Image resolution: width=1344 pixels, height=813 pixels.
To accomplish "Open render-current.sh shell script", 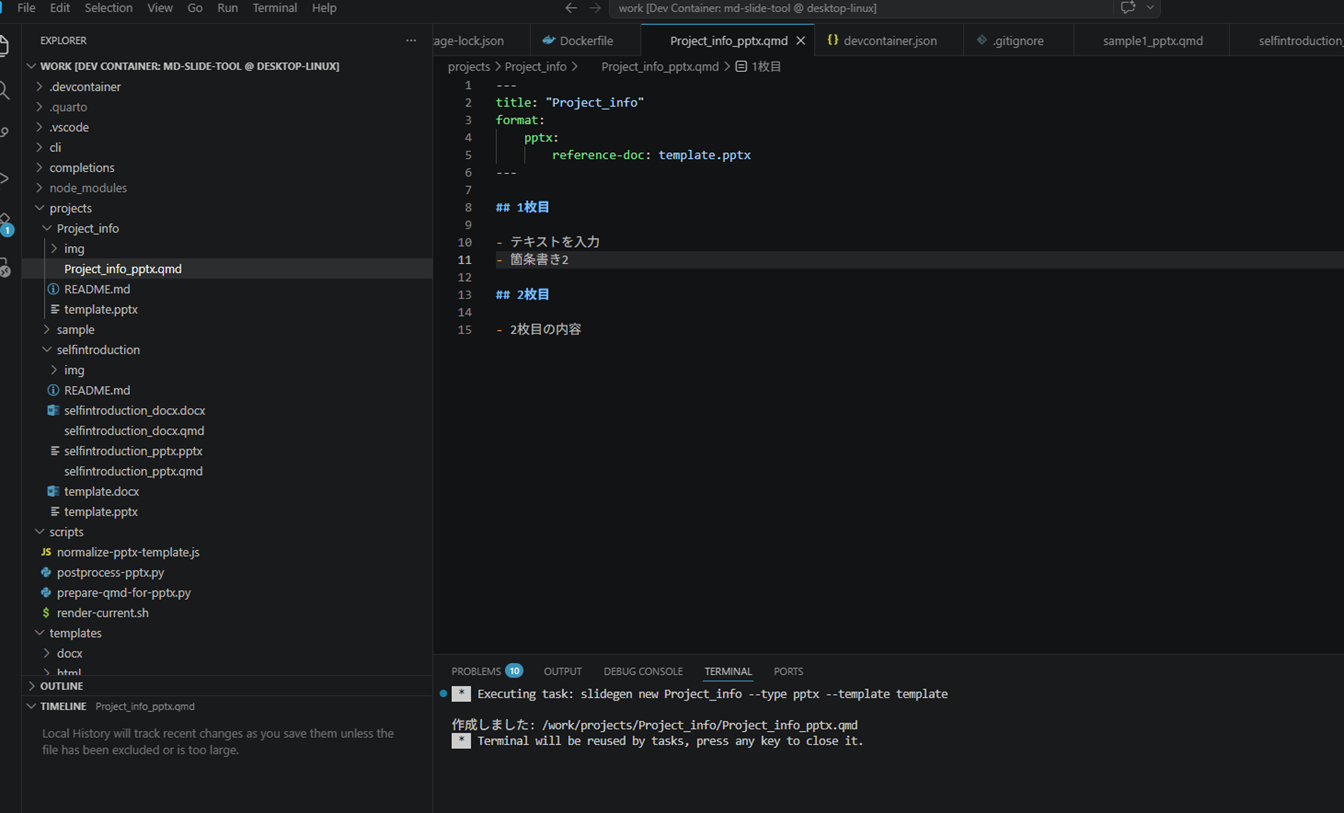I will pos(102,613).
